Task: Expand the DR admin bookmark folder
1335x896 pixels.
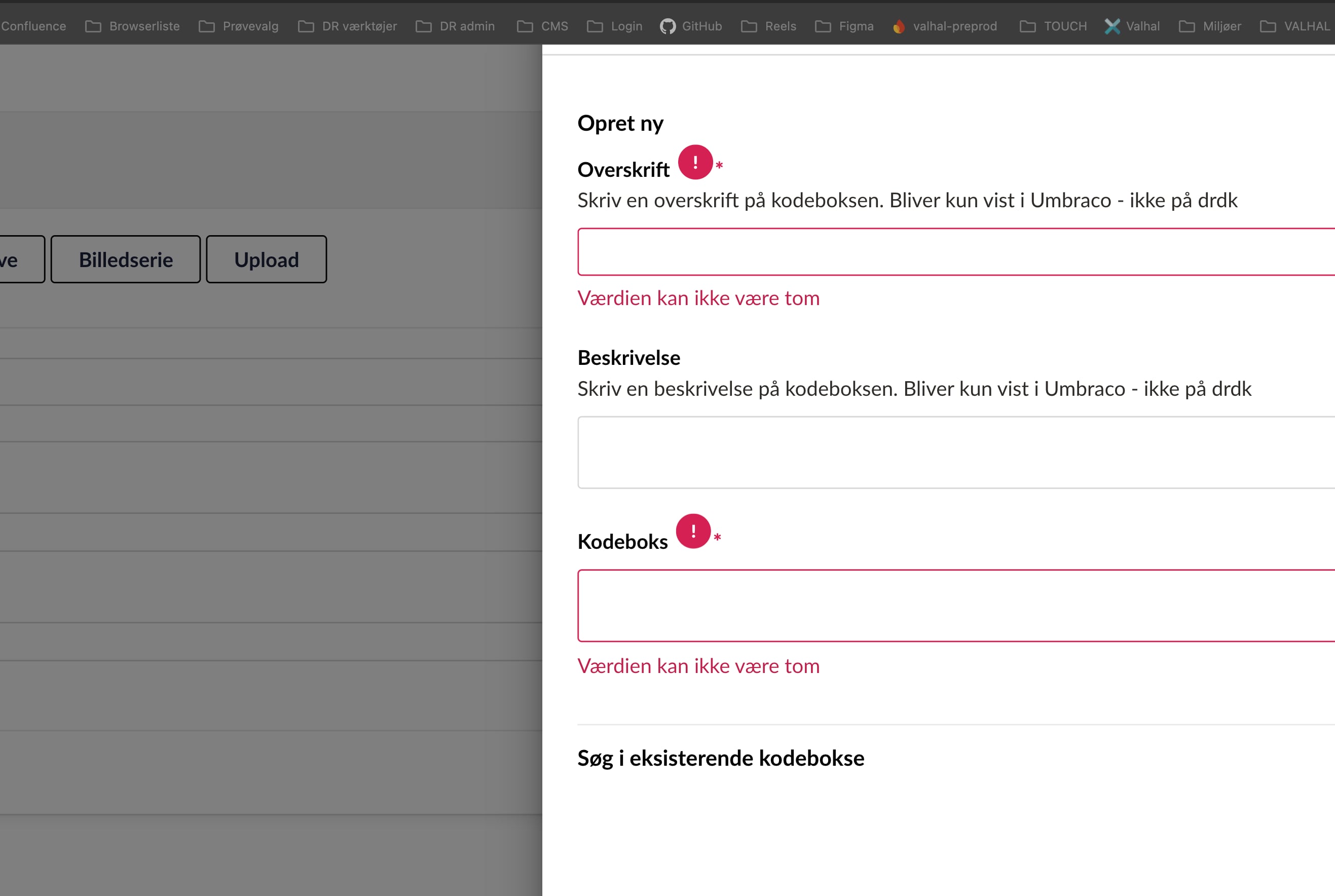Action: point(456,26)
